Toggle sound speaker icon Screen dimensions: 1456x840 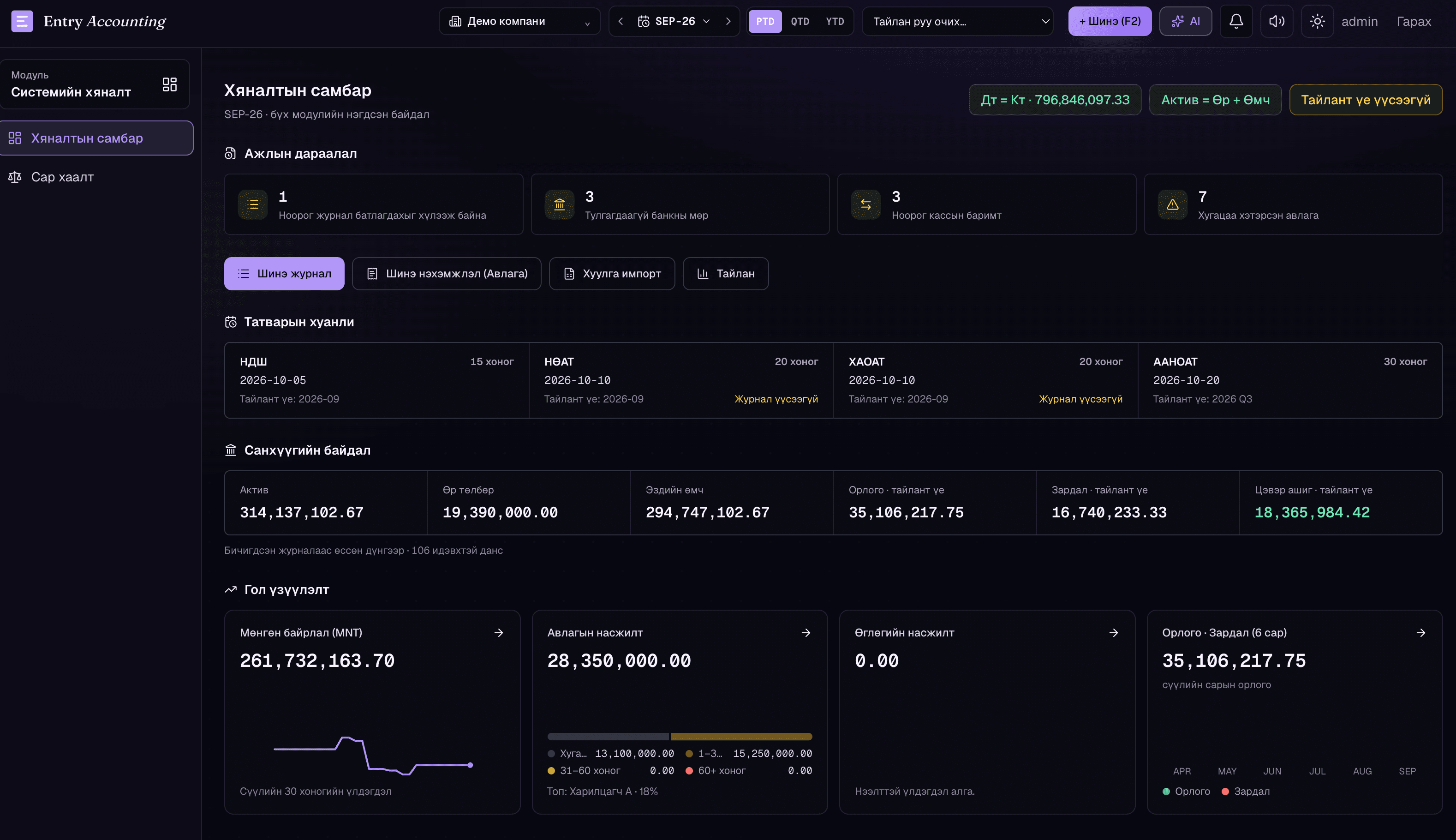(1277, 21)
